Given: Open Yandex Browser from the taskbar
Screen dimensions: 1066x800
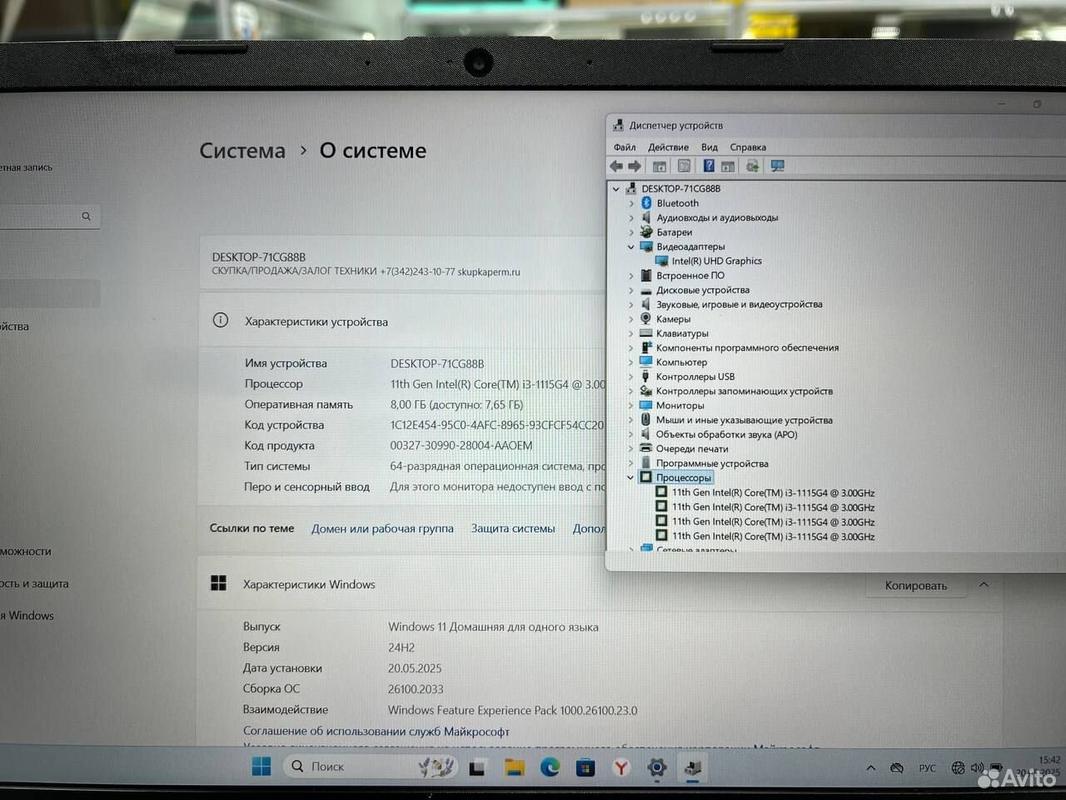Looking at the screenshot, I should [x=620, y=767].
